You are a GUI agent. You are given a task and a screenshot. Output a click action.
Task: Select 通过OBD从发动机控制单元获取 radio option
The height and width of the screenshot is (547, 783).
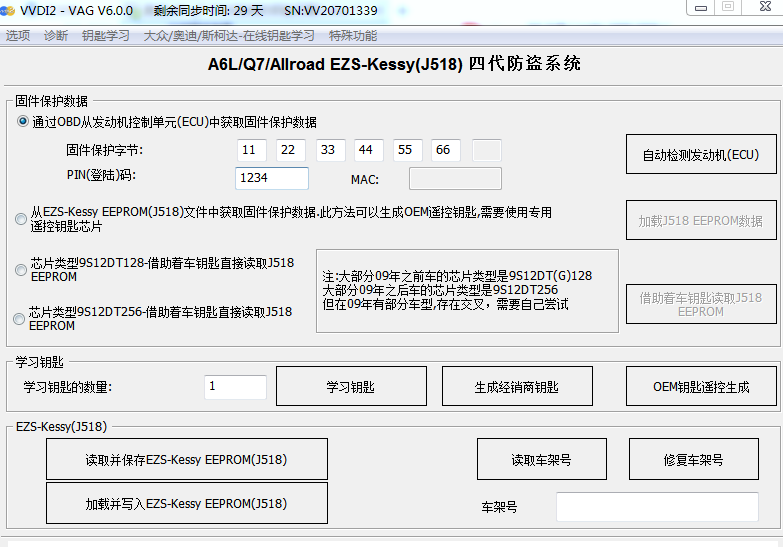(x=22, y=121)
